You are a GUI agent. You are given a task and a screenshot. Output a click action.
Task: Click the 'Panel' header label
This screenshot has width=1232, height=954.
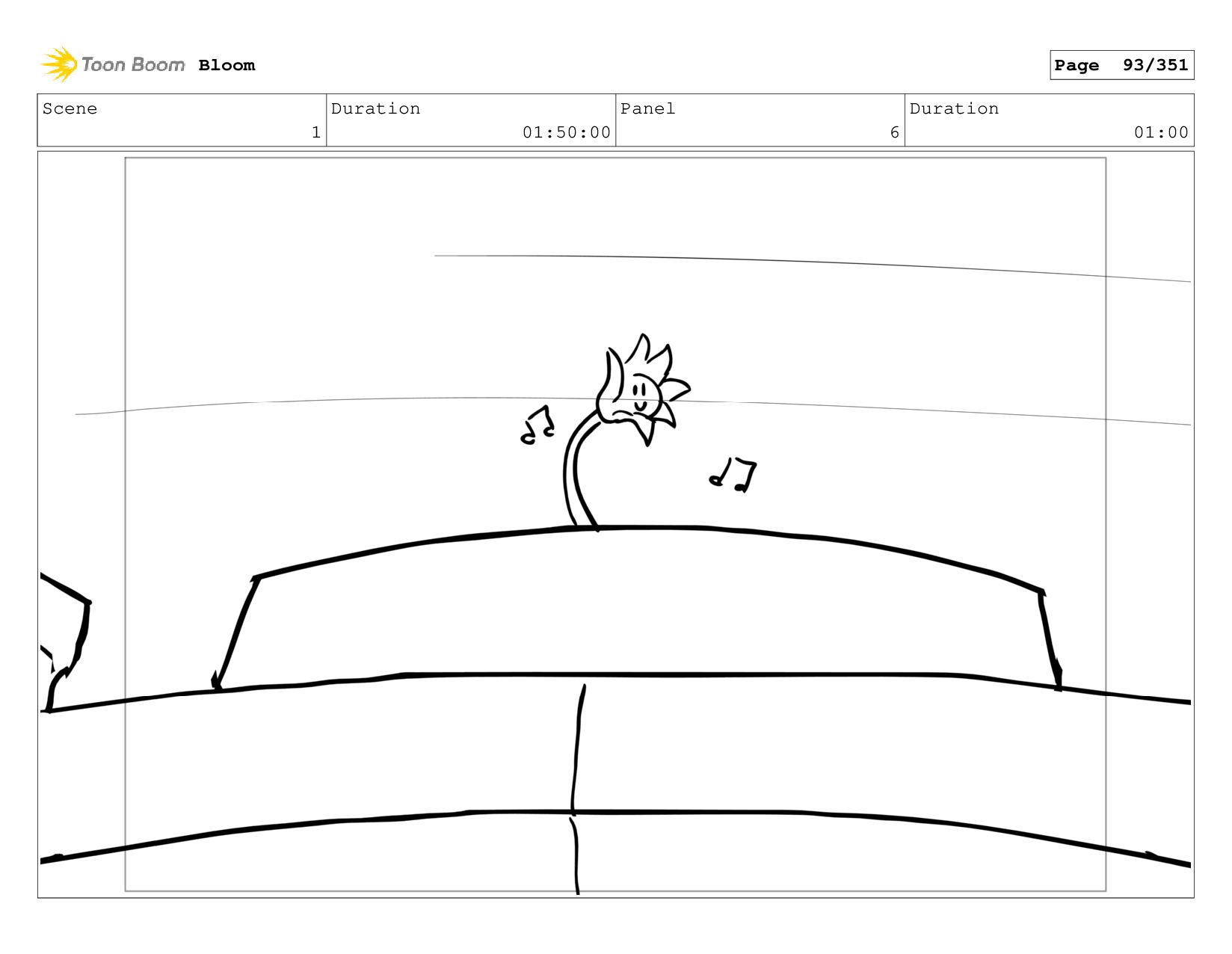pyautogui.click(x=648, y=109)
